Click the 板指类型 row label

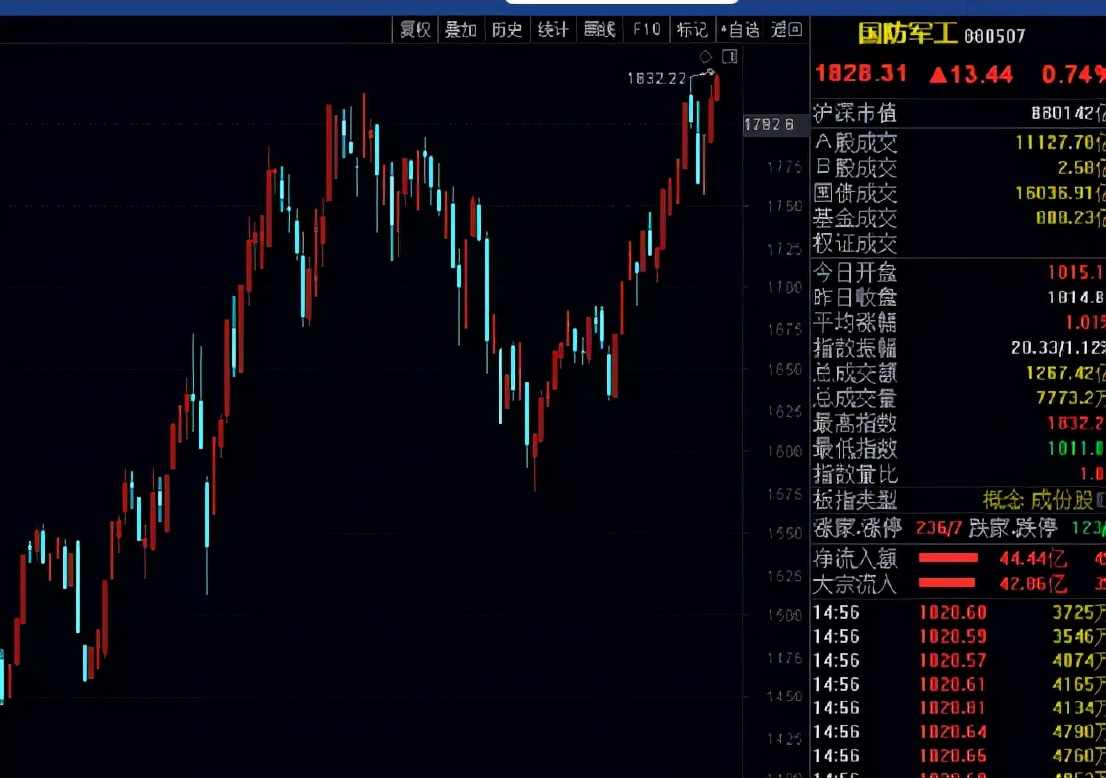[x=855, y=501]
